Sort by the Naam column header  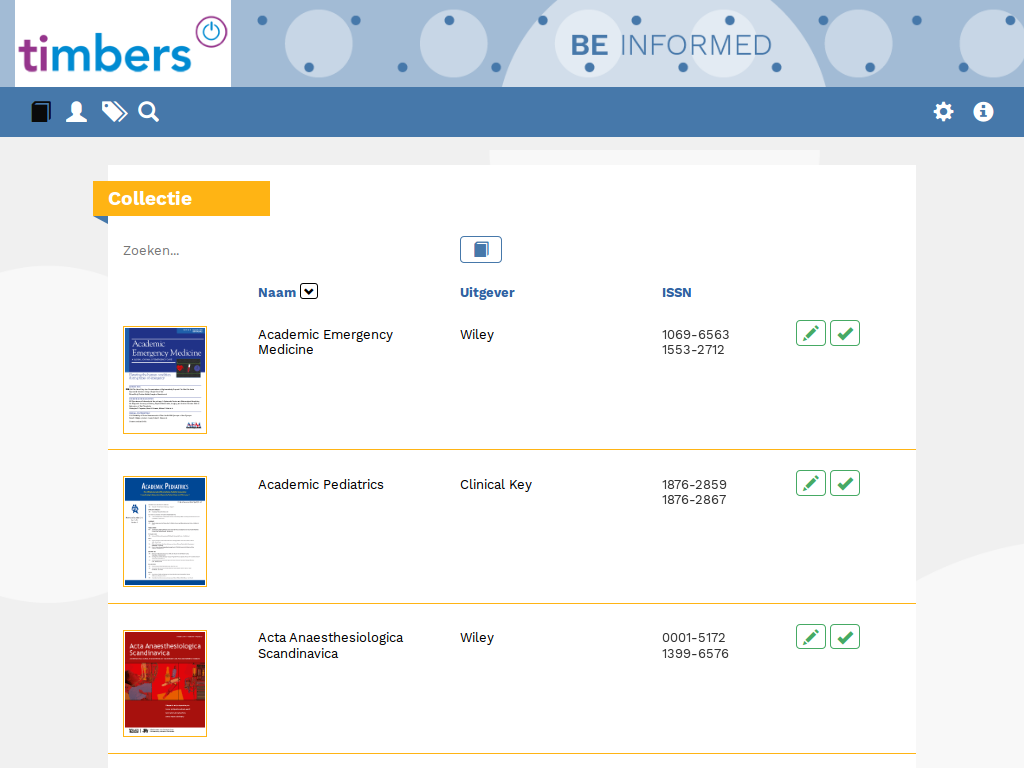pos(277,293)
